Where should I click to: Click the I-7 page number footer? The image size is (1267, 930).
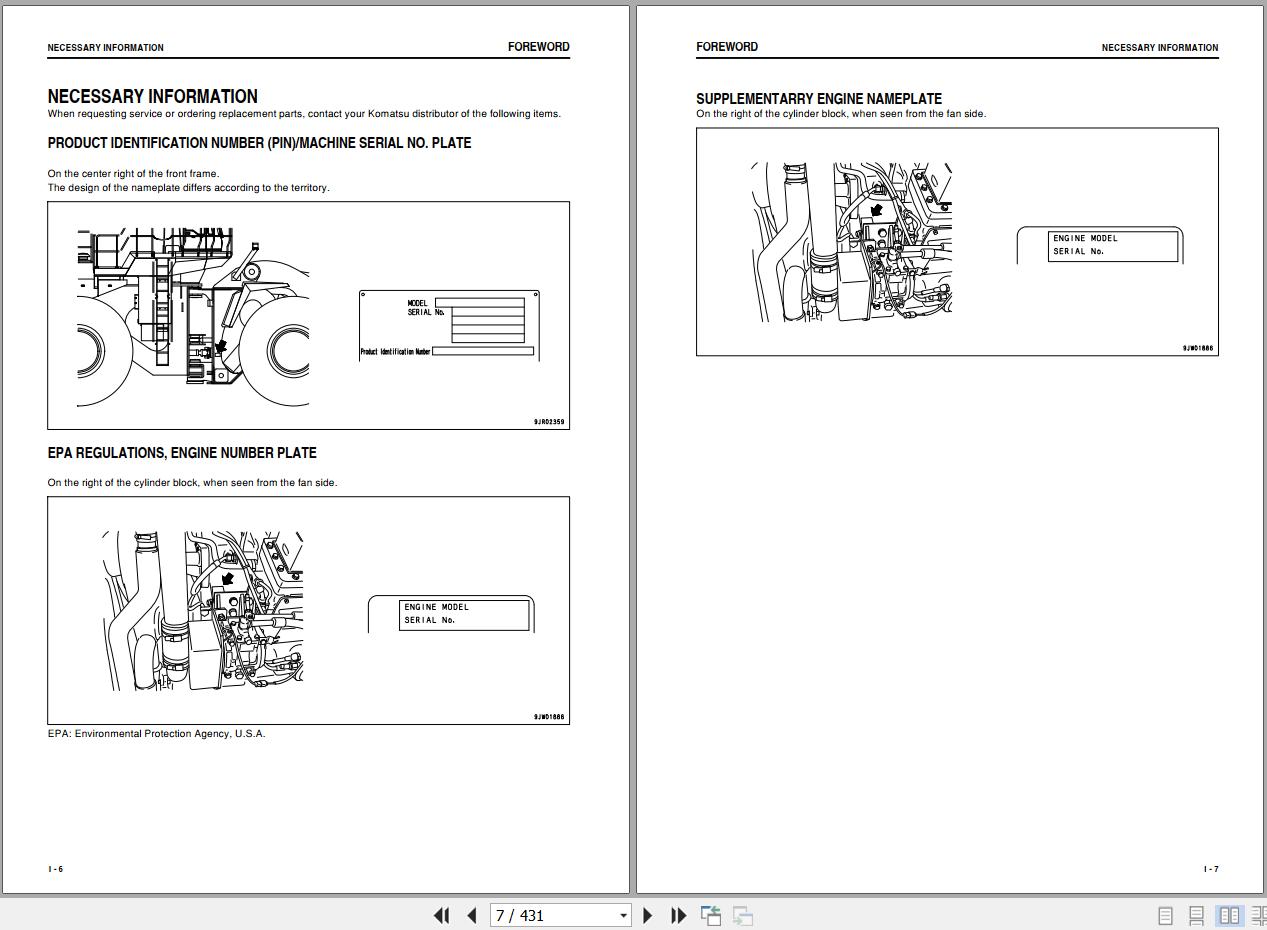1211,869
